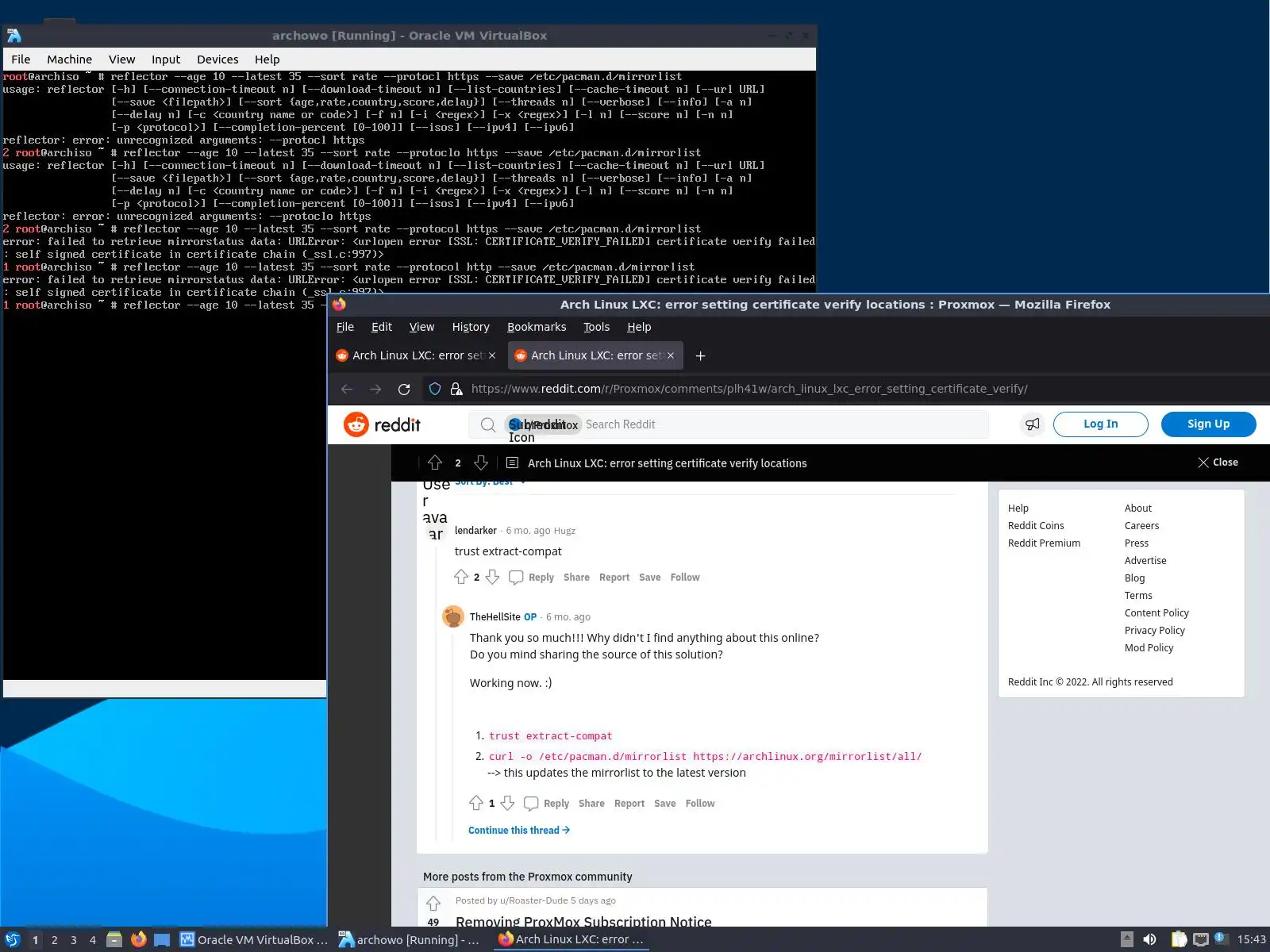Focus the Search Reddit field
The height and width of the screenshot is (952, 1270).
point(730,424)
